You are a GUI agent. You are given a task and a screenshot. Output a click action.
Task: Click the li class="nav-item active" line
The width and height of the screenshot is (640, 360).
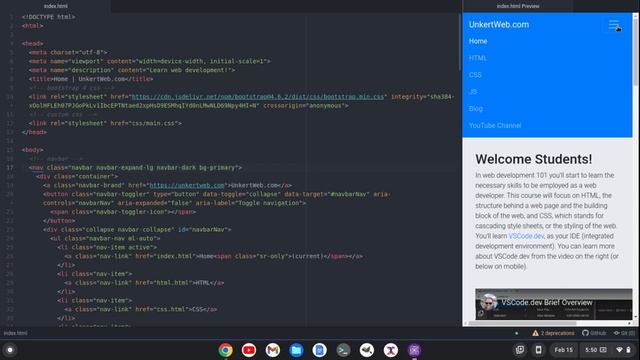click(107, 247)
